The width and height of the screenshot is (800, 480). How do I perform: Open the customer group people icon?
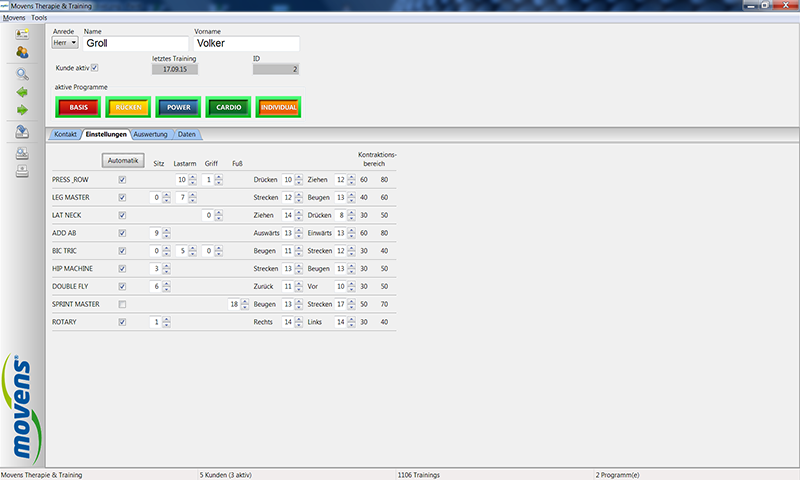[22, 52]
